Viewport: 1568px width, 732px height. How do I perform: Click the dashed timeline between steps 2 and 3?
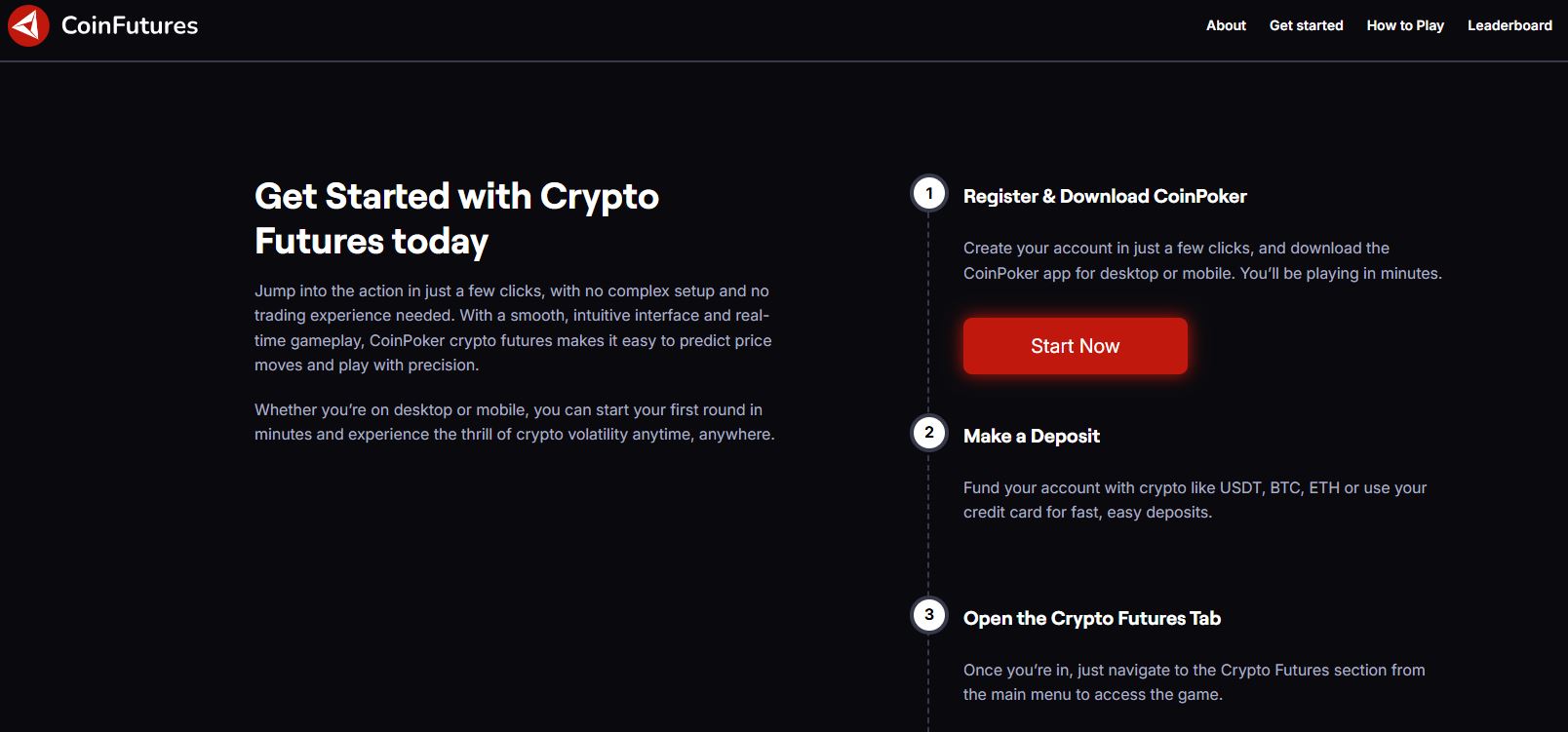click(x=929, y=524)
